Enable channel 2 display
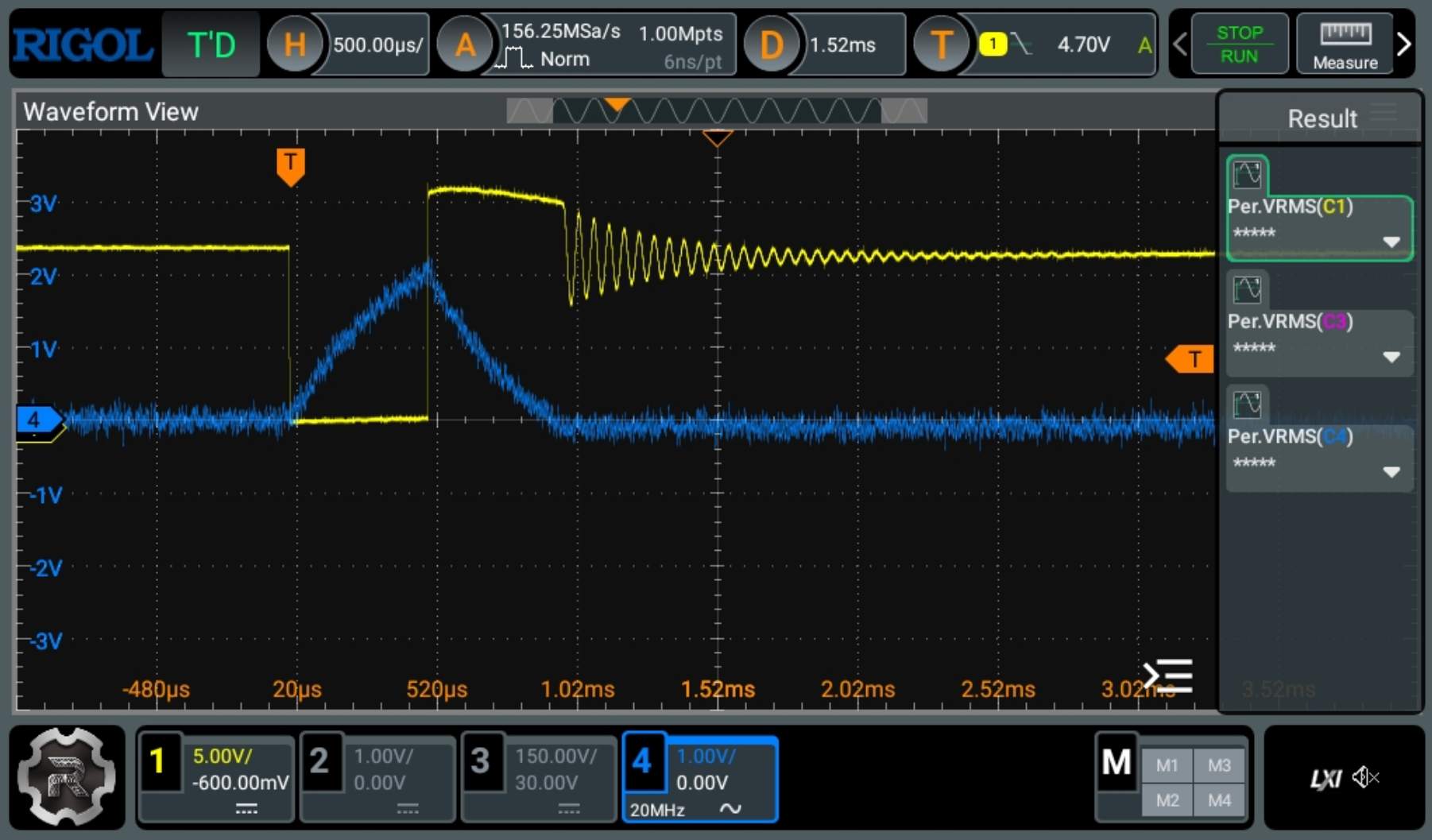Screen dimensions: 1432x840 (319, 761)
